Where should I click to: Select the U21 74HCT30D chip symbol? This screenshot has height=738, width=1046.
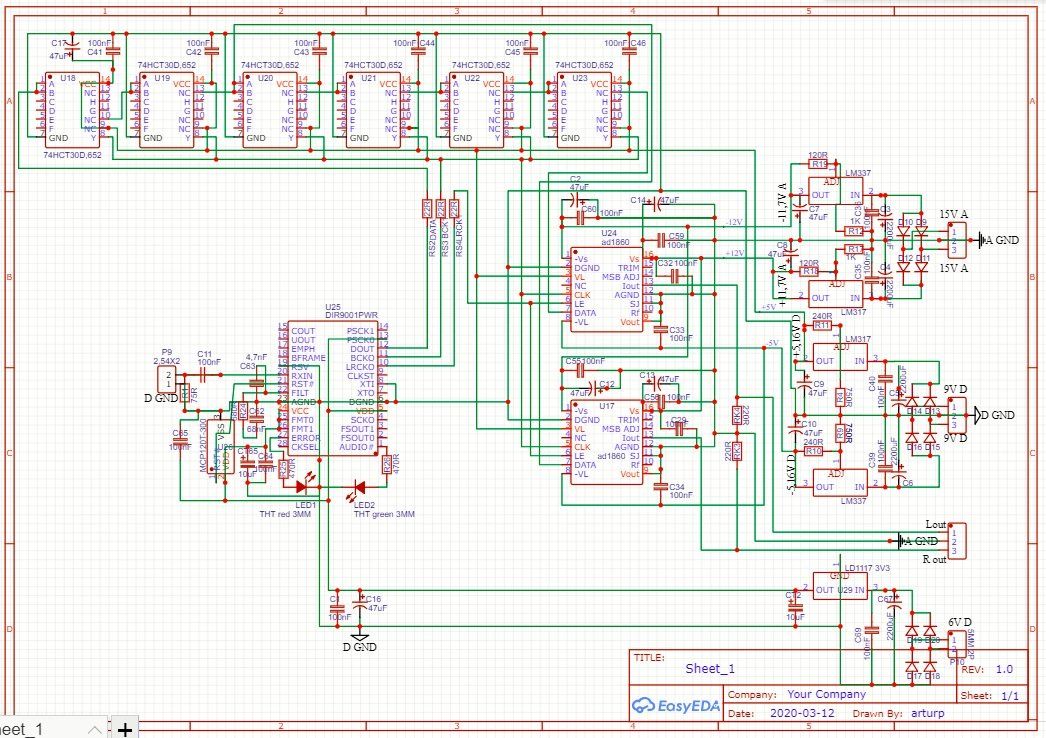(x=373, y=110)
